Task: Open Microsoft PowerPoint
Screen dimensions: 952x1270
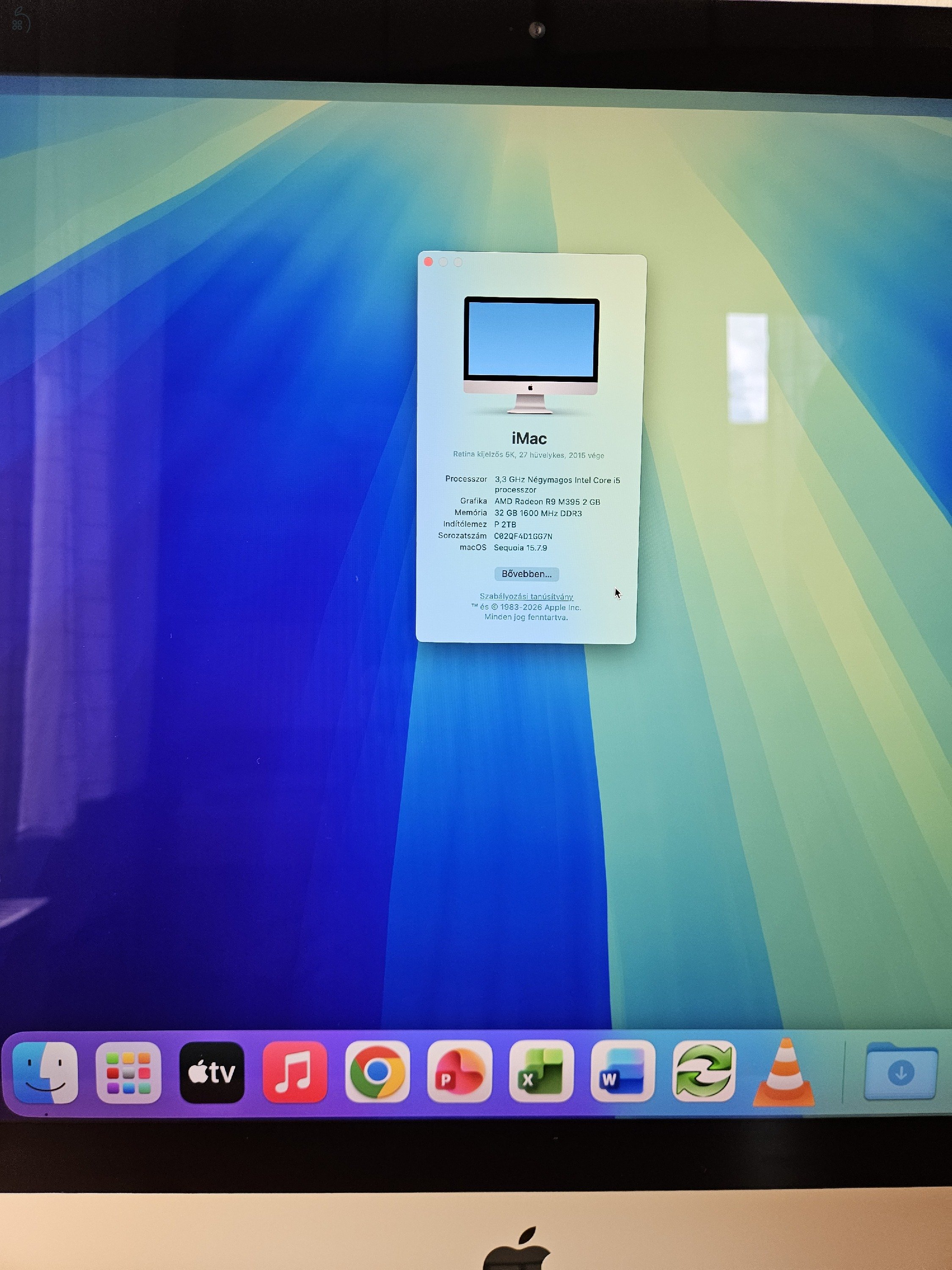Action: coord(459,1071)
